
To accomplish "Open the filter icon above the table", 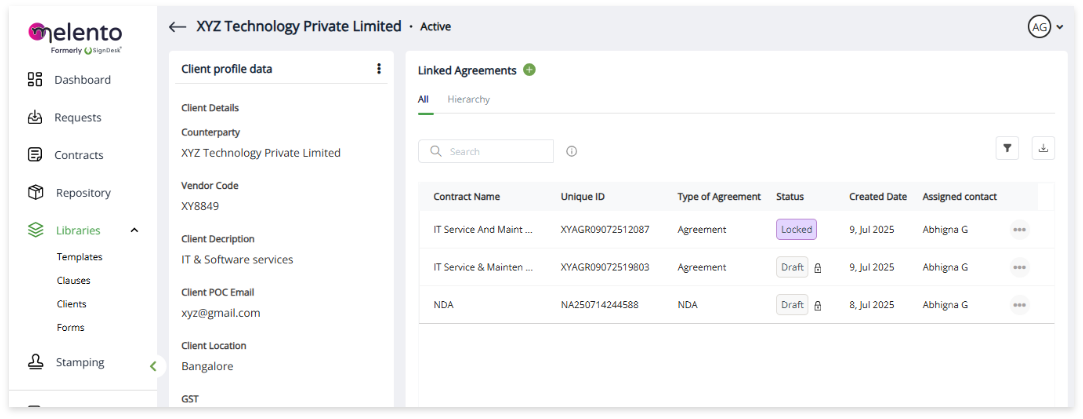I will coord(1007,148).
